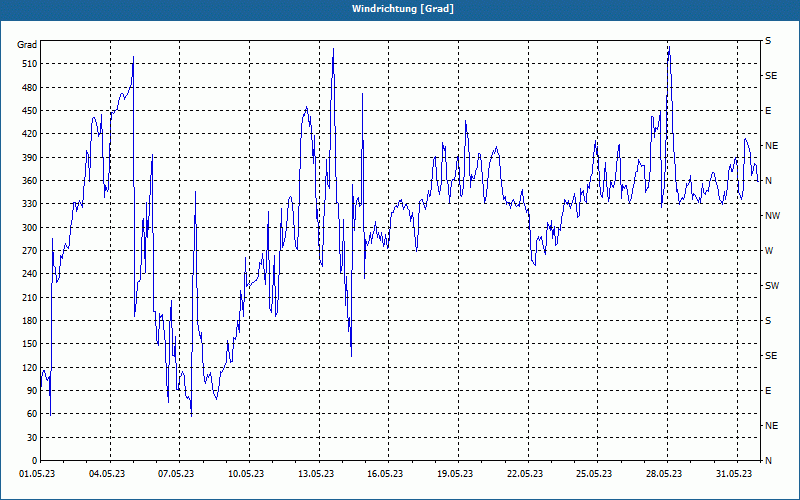Click the S compass label at 180 level
Viewport: 800px width, 500px height.
[768, 321]
